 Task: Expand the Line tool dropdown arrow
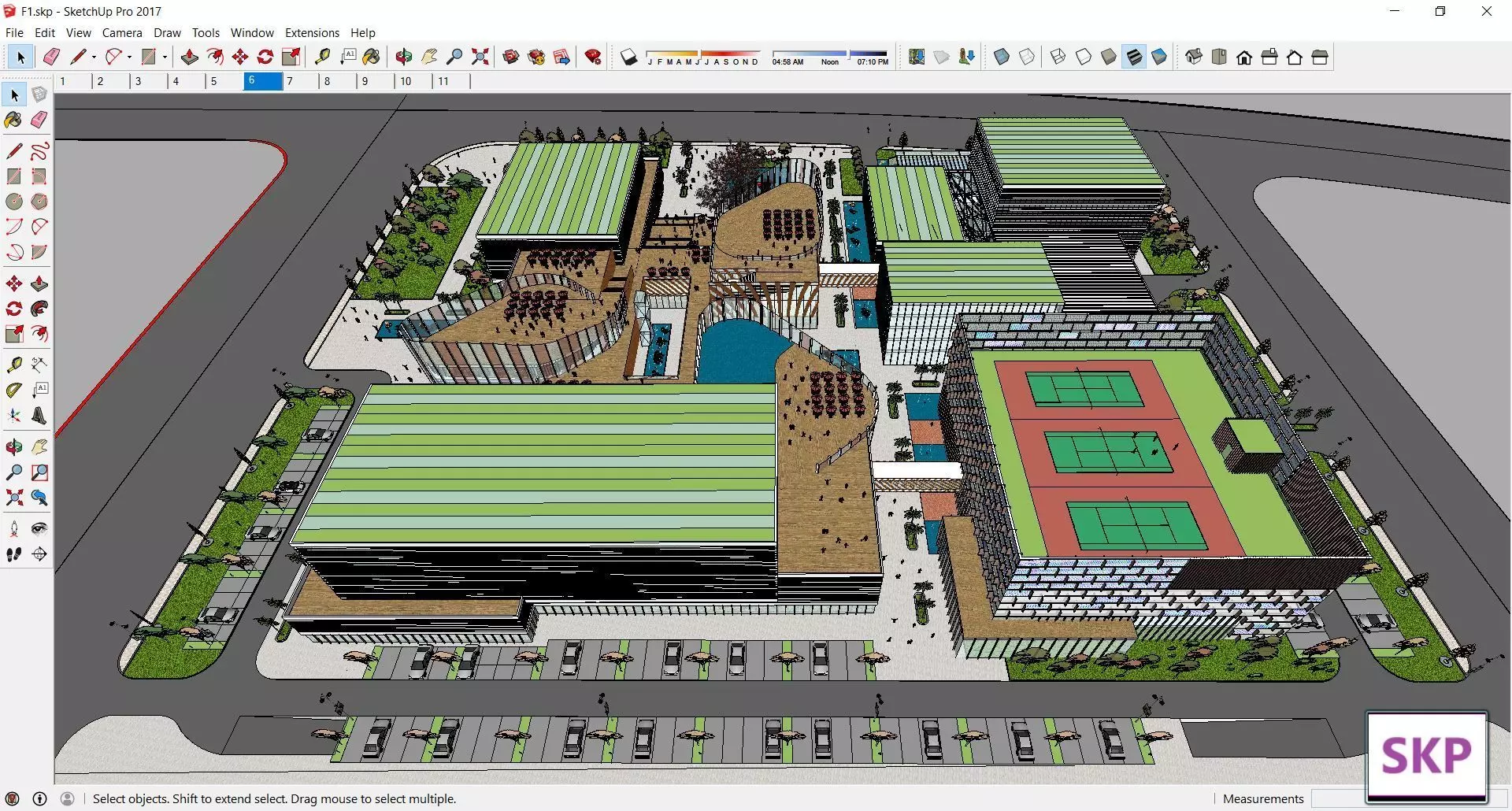click(x=94, y=57)
